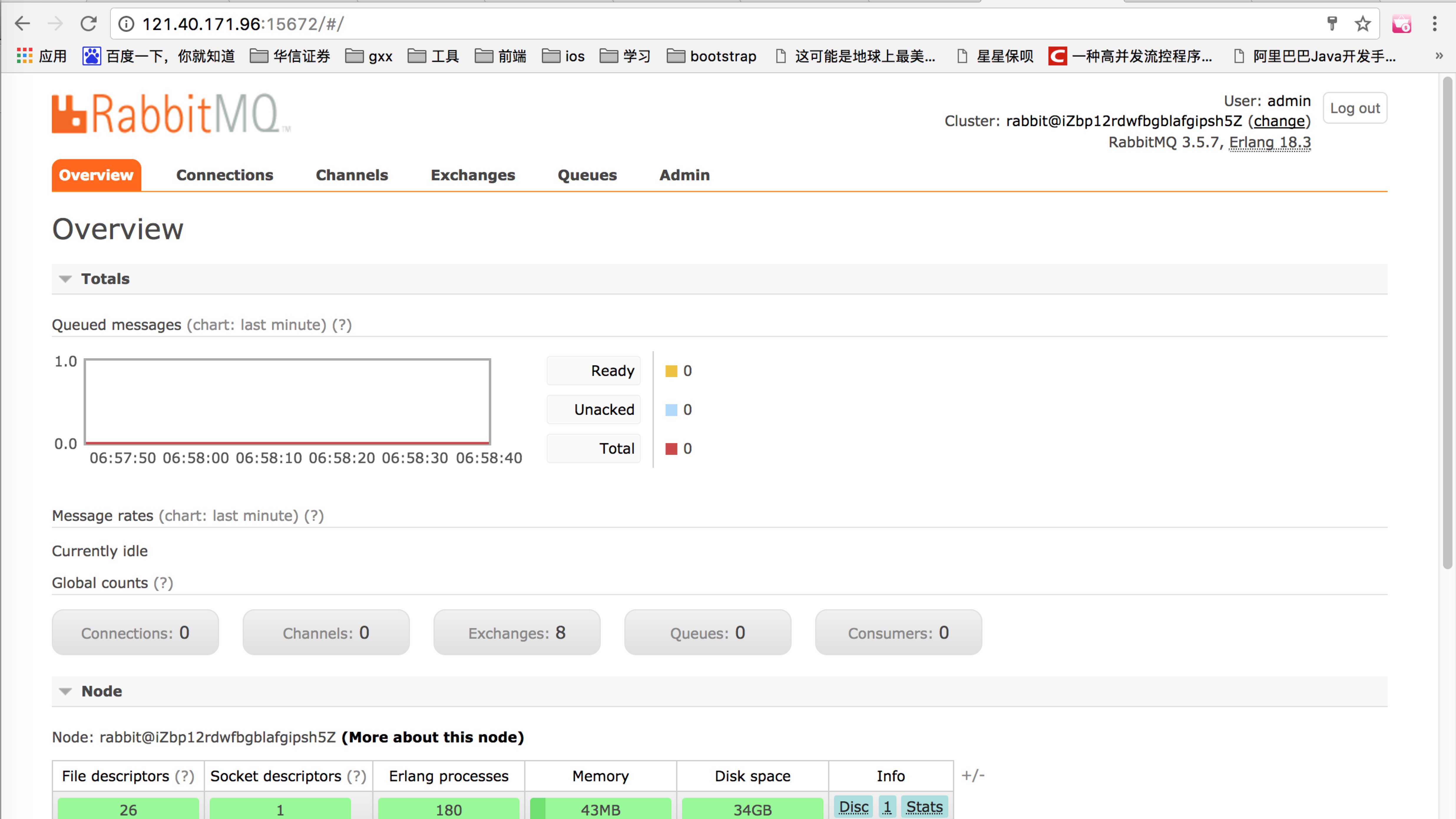The image size is (1456, 819).
Task: Open bookmark 一种高并发流控程序
Action: click(1131, 56)
